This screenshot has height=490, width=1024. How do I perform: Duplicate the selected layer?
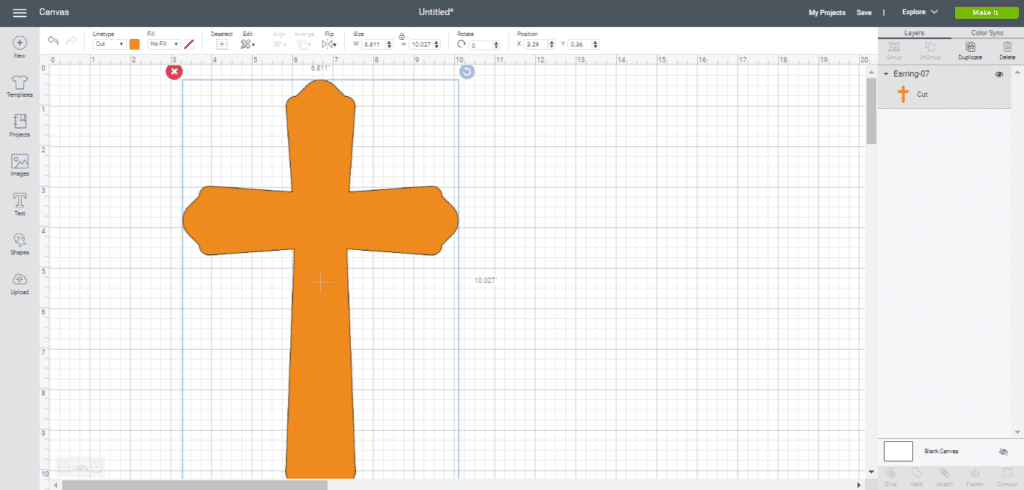tap(970, 51)
